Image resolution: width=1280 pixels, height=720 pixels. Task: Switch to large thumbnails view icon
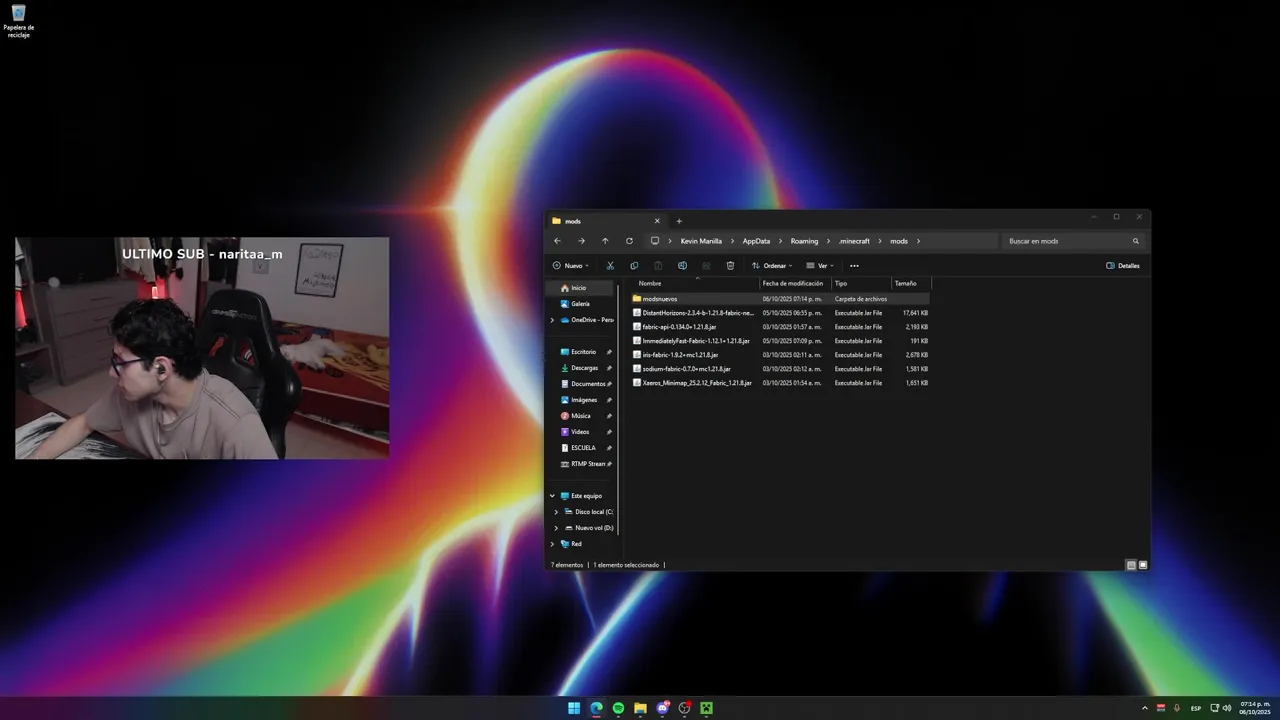pos(1143,565)
